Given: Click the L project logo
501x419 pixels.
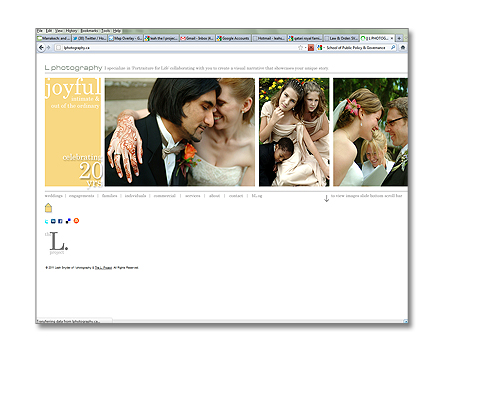Looking at the screenshot, I should (x=57, y=243).
